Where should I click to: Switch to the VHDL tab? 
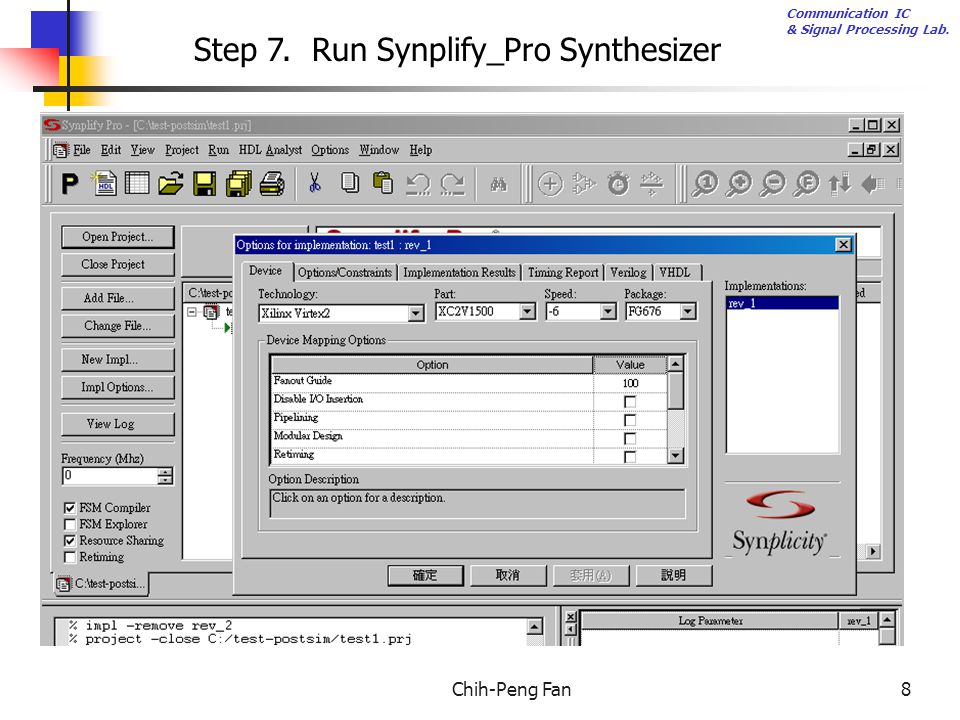675,273
